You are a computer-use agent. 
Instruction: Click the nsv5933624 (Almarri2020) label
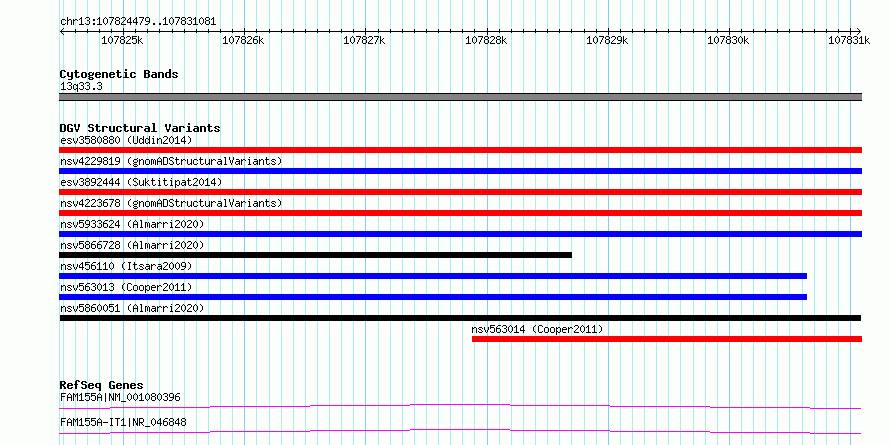(x=132, y=224)
